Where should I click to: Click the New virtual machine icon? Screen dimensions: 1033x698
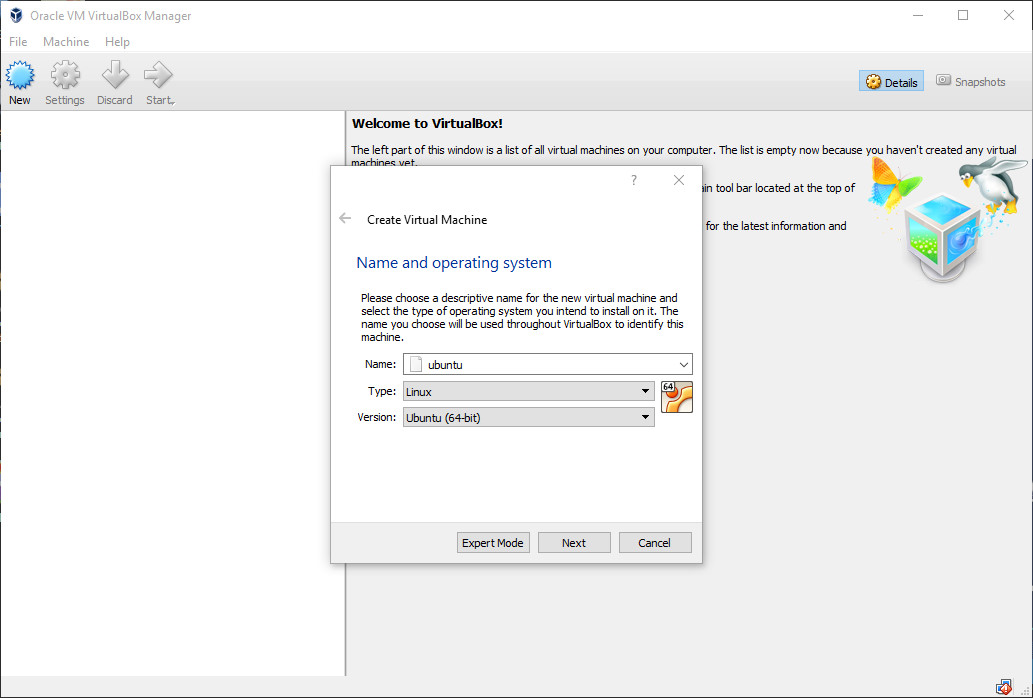[20, 82]
